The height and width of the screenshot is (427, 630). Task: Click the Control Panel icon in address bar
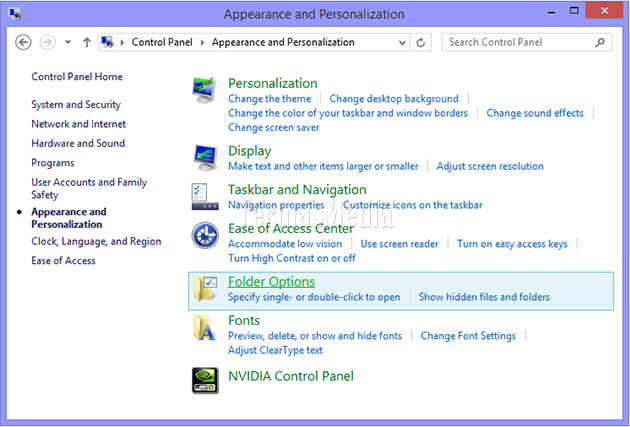[x=108, y=42]
